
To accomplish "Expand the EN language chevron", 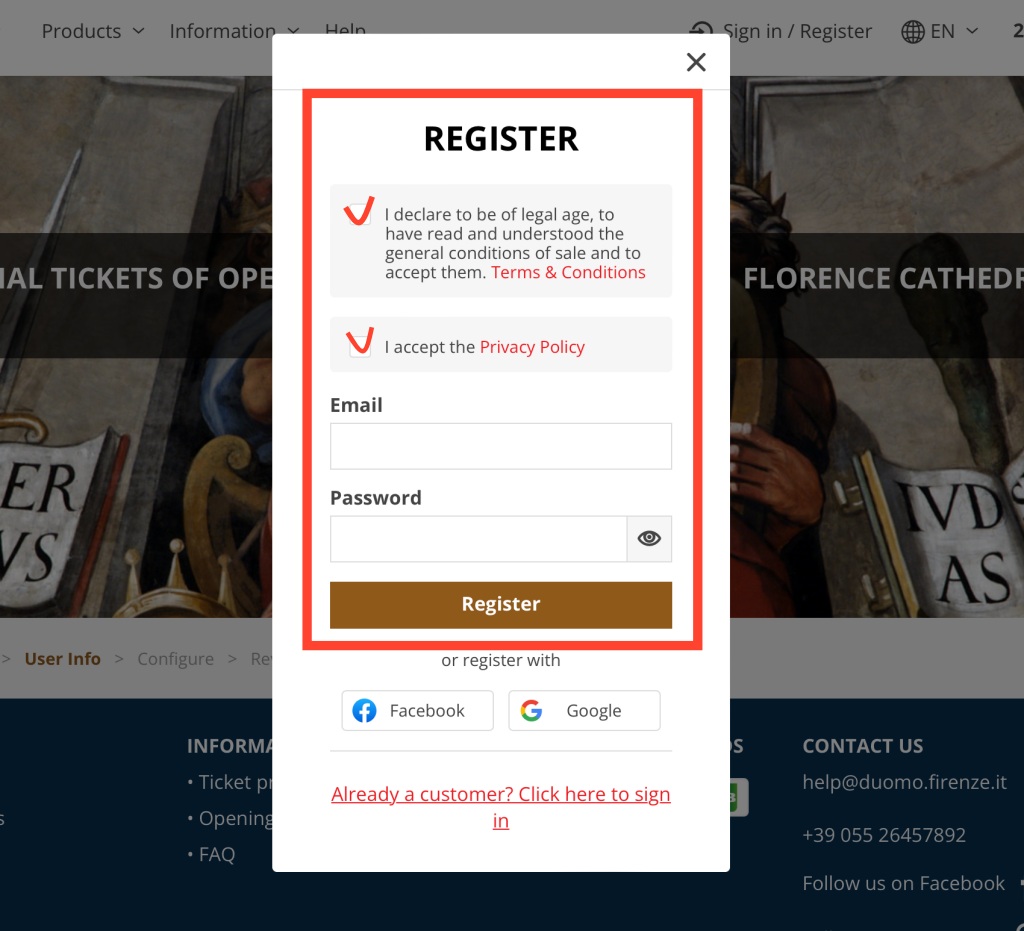I will (972, 31).
